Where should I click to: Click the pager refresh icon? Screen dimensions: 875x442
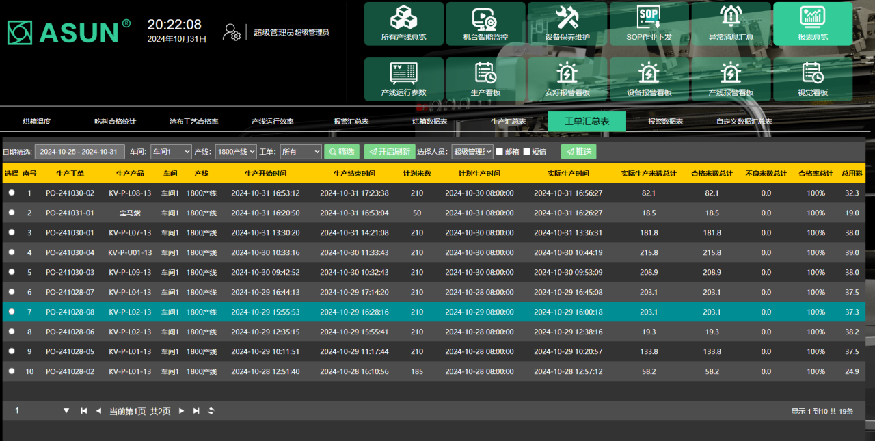click(211, 411)
